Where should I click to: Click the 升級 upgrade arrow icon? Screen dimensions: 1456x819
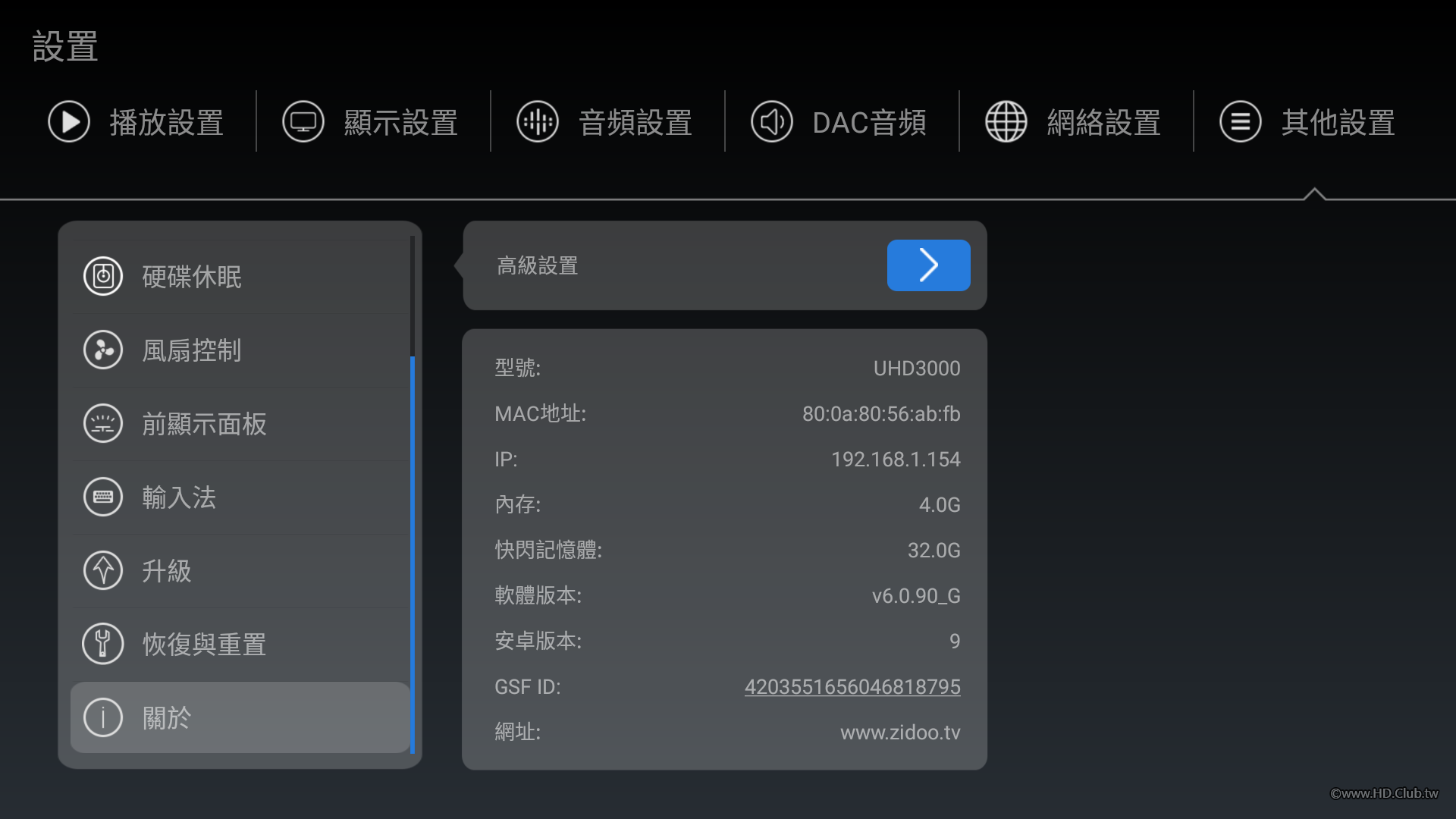[x=103, y=571]
